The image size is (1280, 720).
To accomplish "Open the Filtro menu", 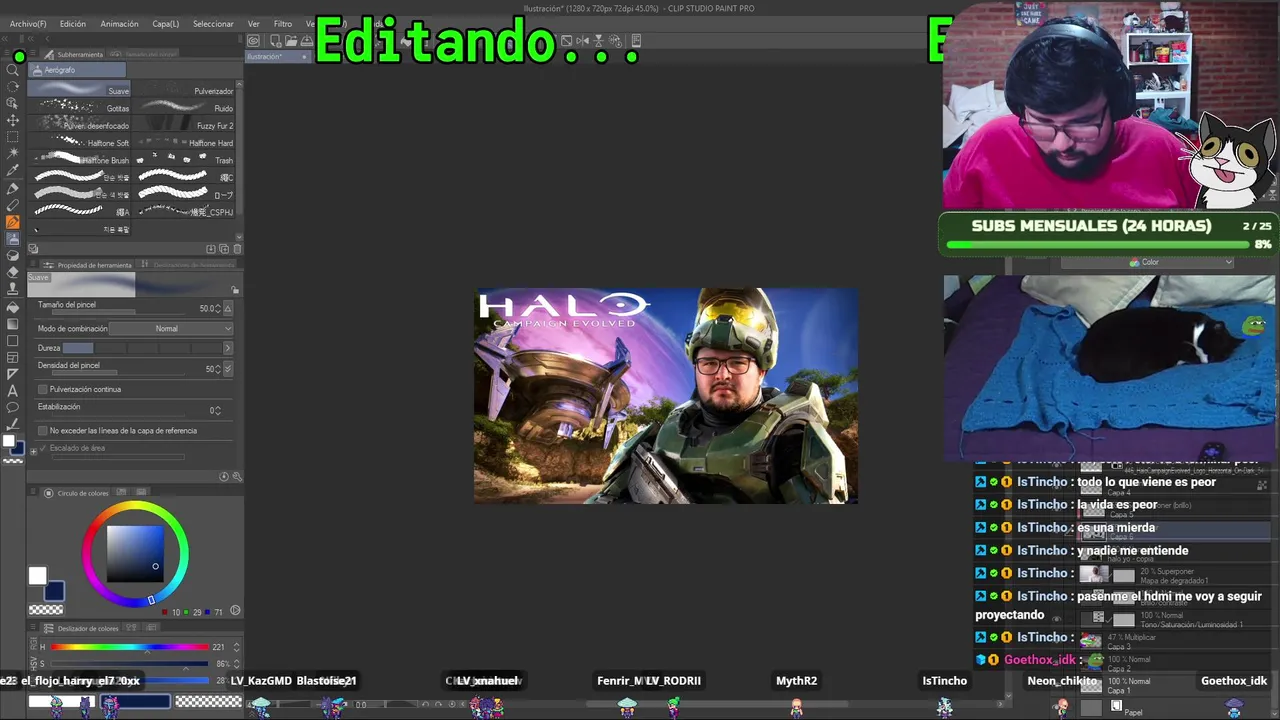I will [x=283, y=24].
